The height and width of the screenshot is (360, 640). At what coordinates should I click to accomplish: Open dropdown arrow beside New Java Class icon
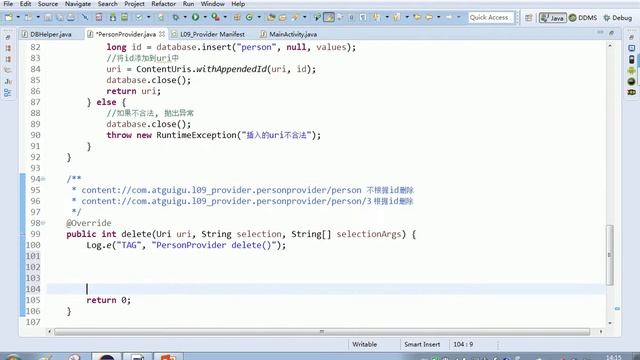259,18
